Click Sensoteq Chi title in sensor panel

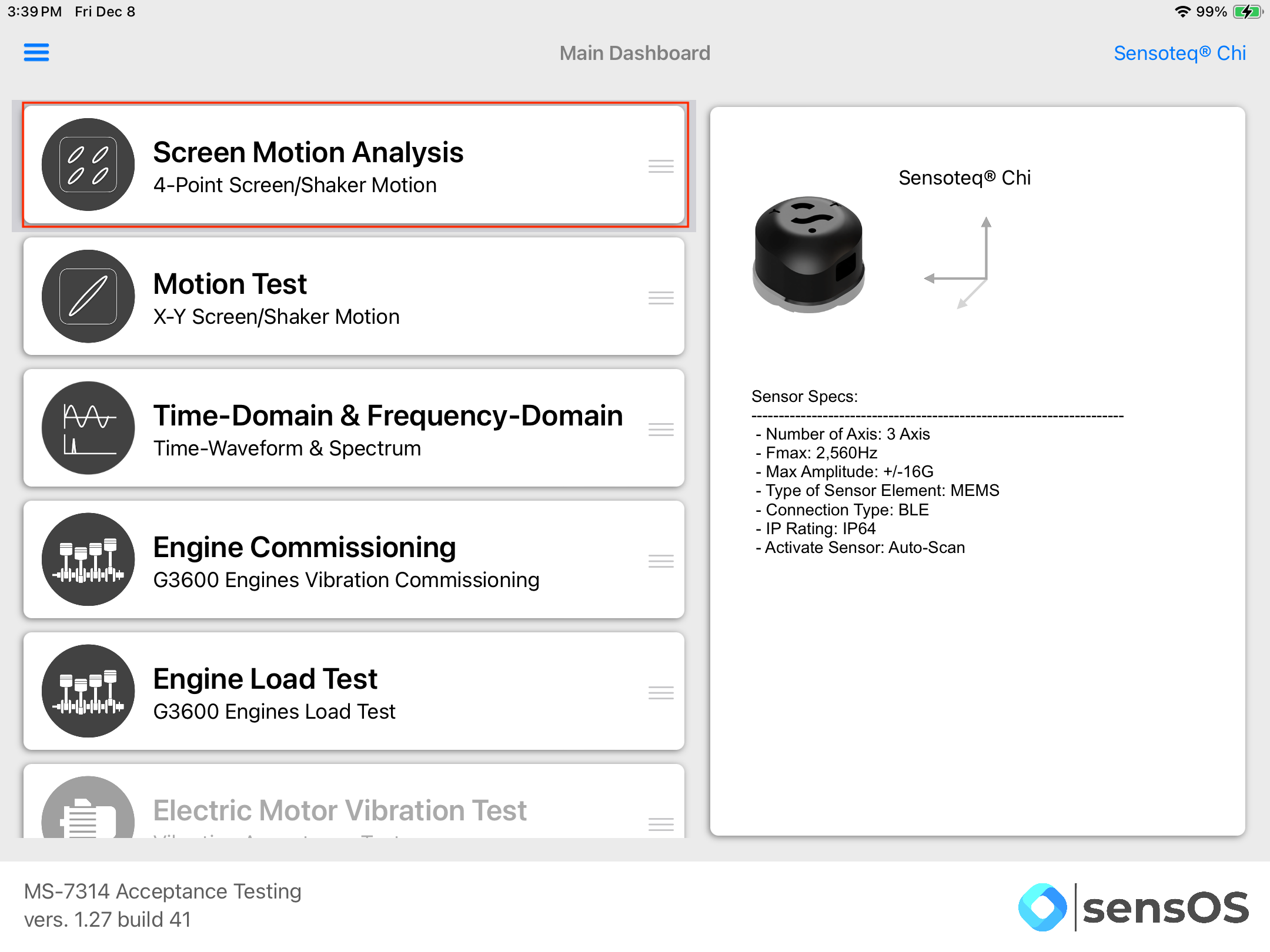click(x=964, y=177)
